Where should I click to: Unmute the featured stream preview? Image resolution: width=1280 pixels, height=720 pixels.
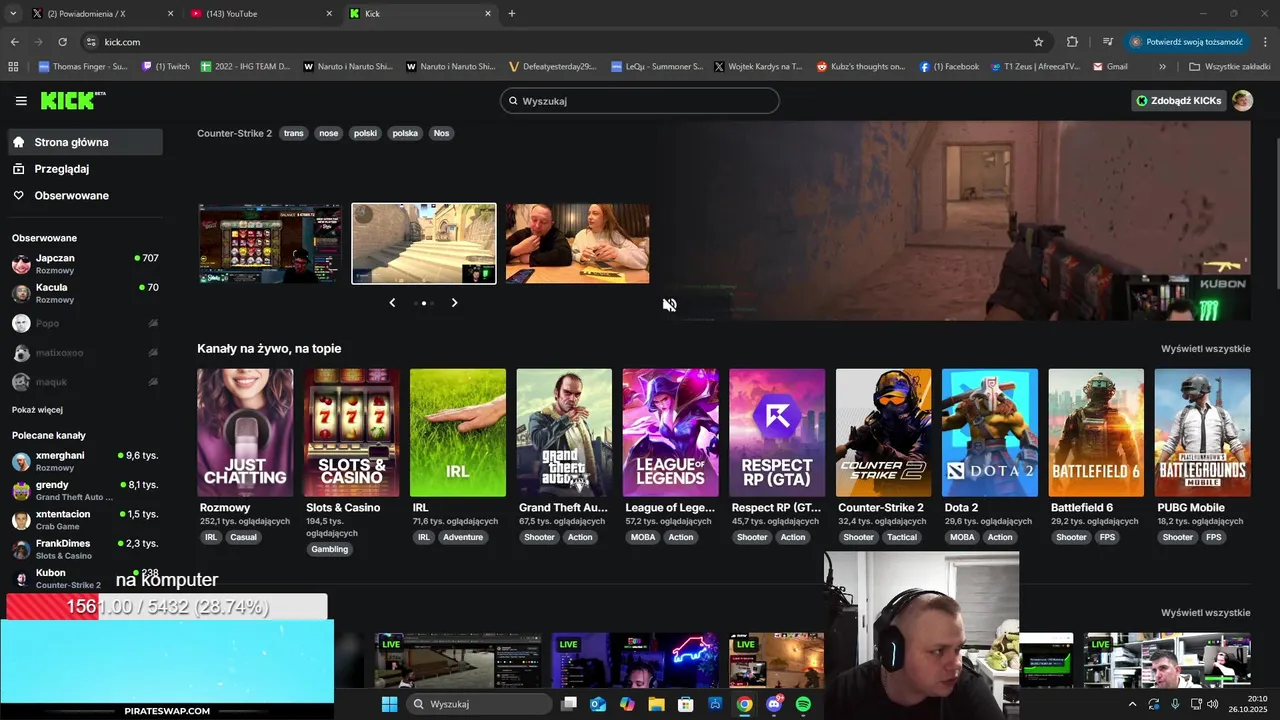coord(669,305)
